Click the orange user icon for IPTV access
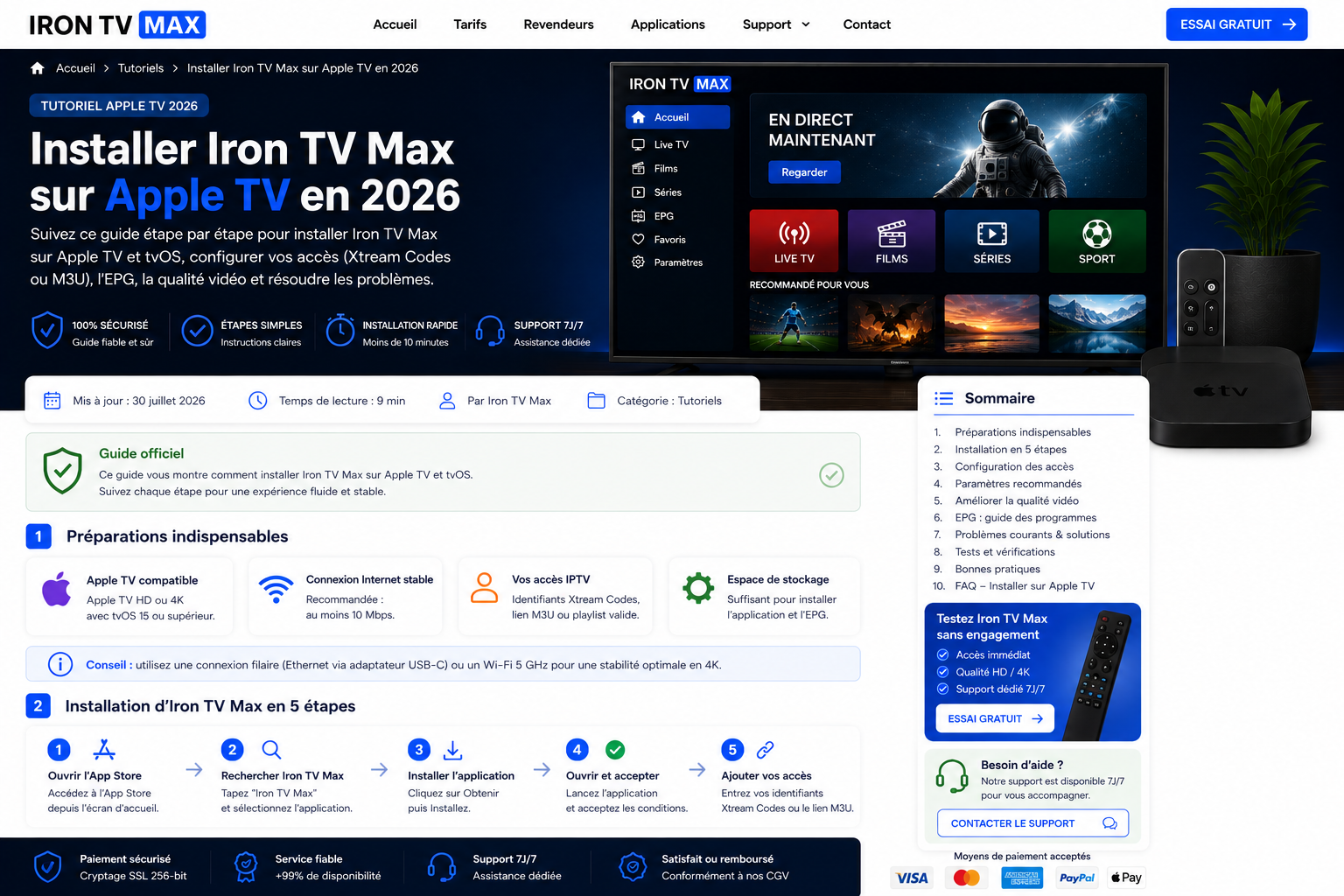 pyautogui.click(x=484, y=588)
